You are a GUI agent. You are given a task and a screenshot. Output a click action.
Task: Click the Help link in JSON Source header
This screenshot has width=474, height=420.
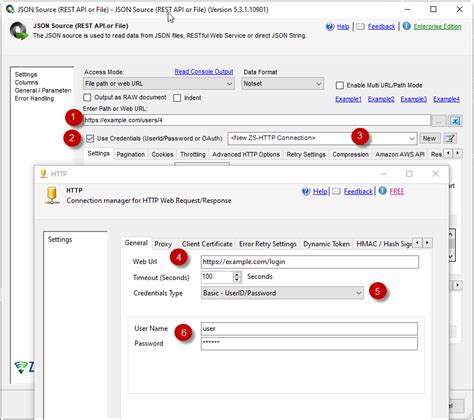click(343, 27)
